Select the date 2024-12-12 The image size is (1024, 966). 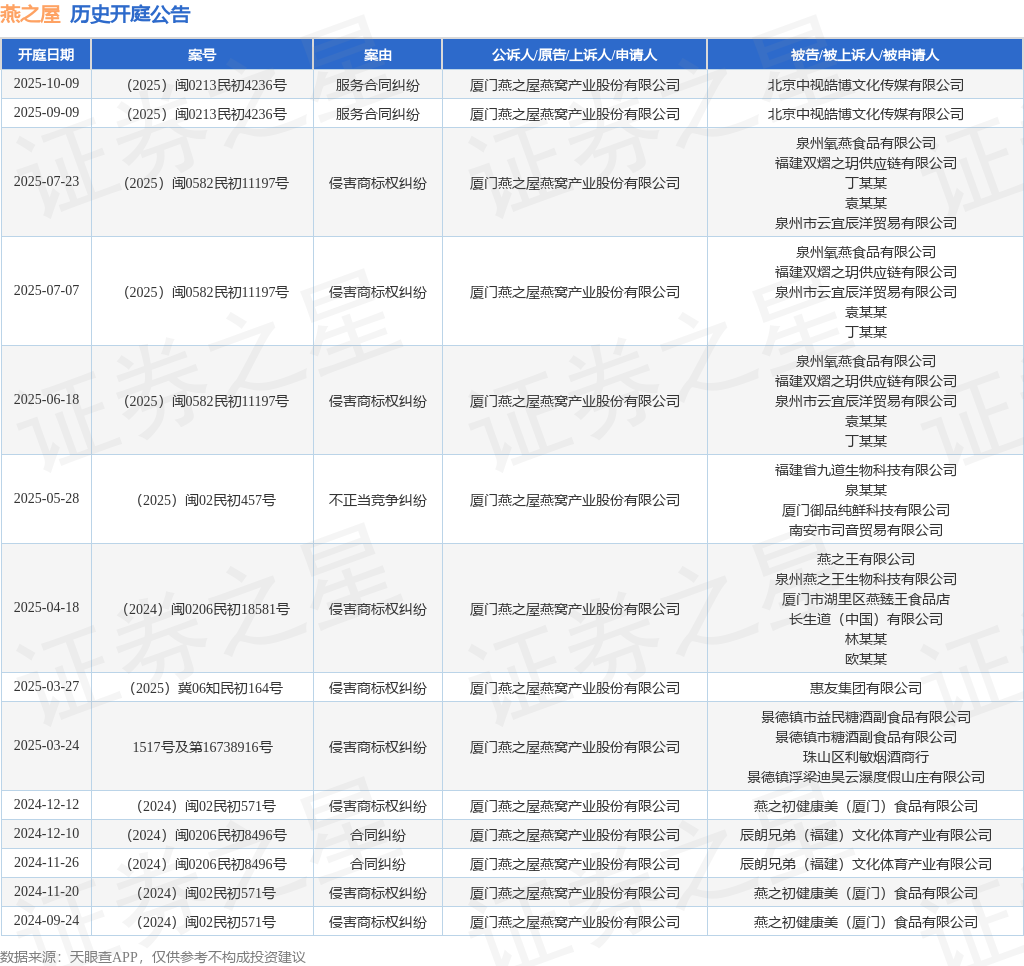pyautogui.click(x=46, y=805)
